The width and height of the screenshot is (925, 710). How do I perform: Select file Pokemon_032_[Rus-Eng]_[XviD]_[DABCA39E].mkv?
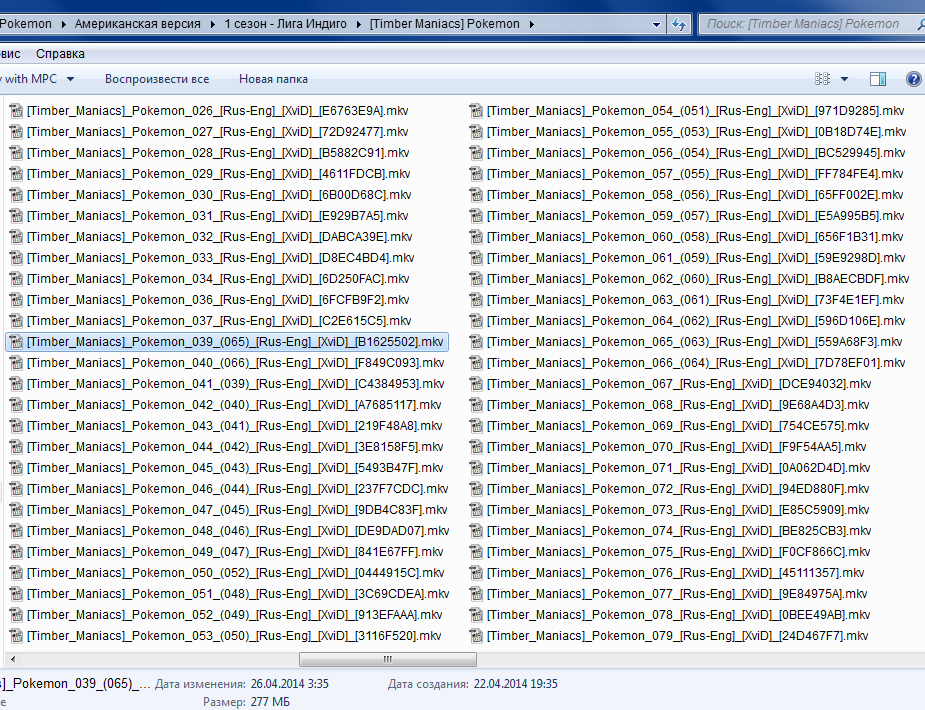point(219,237)
